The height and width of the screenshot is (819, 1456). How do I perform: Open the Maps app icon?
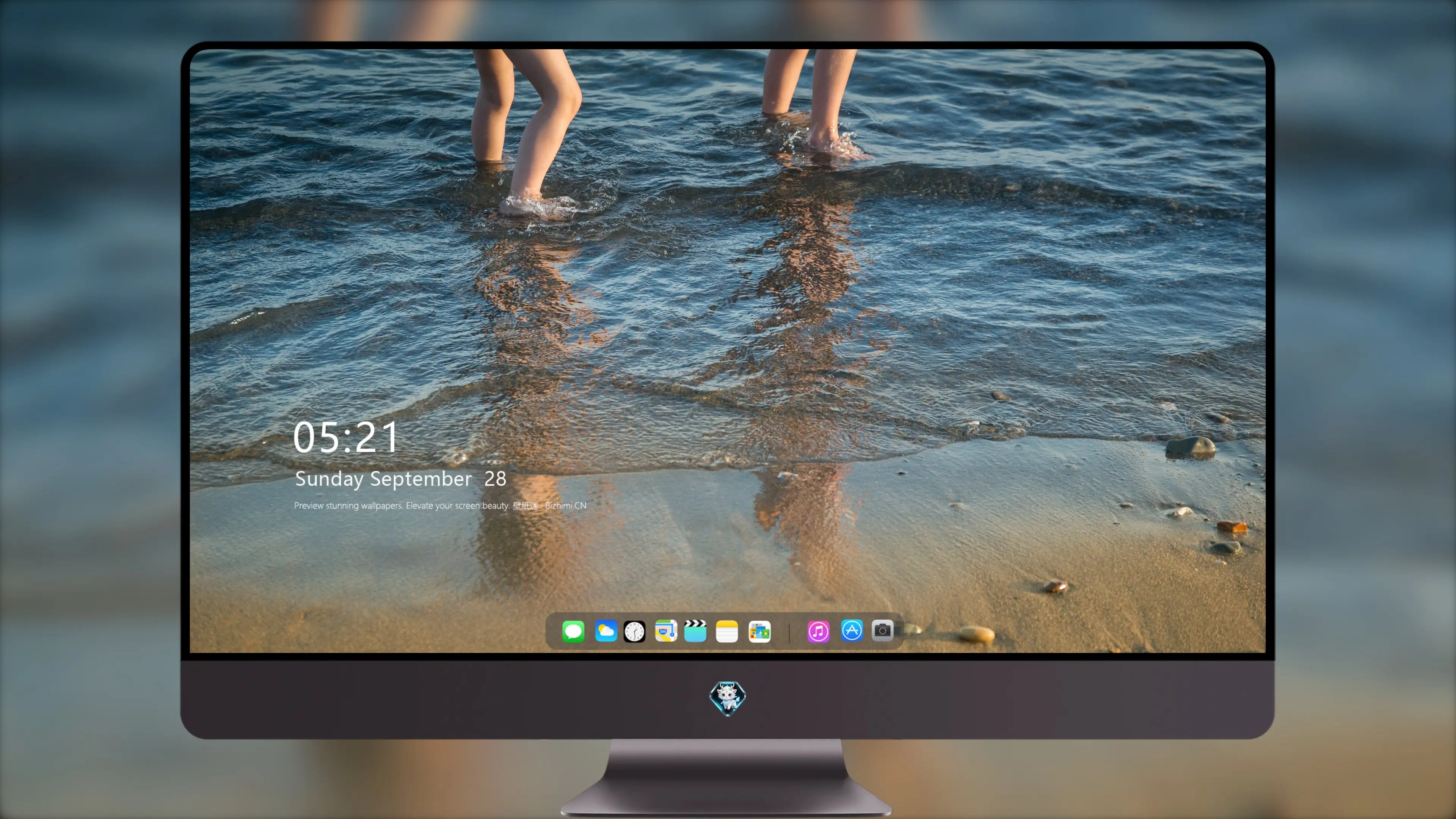(x=666, y=631)
